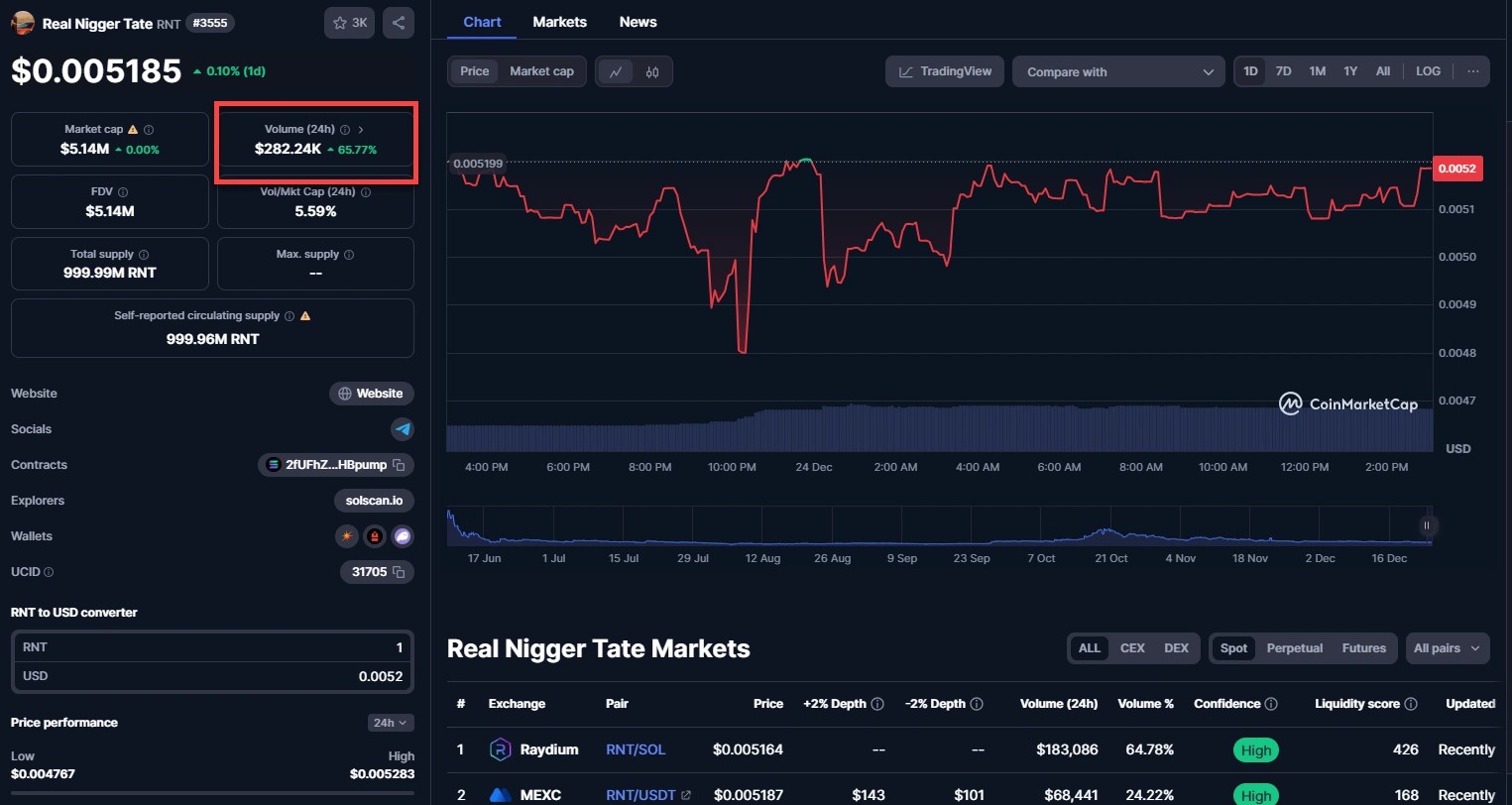The width and height of the screenshot is (1512, 805).
Task: Set chart range to All
Action: 1383,71
